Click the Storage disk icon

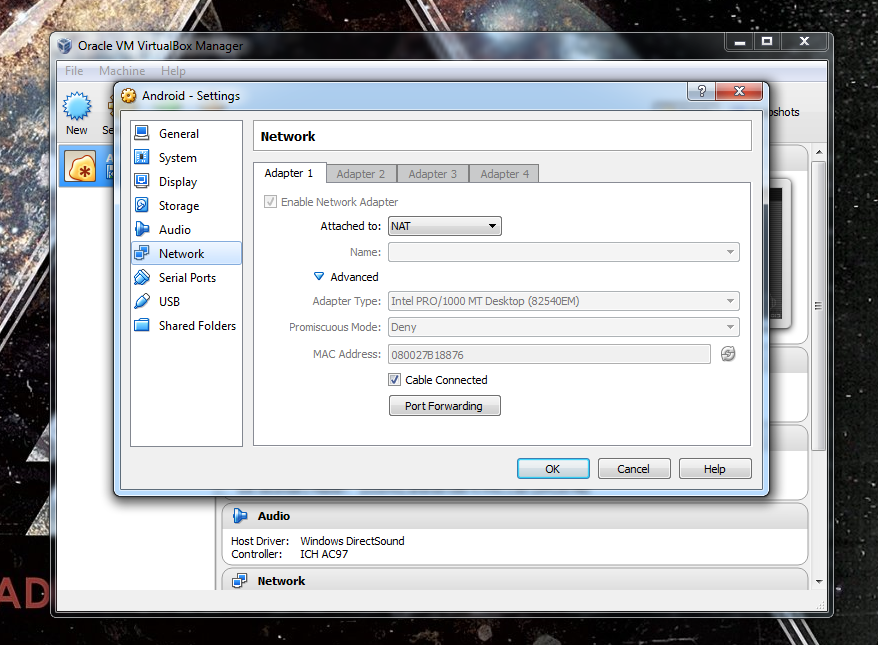pos(142,205)
